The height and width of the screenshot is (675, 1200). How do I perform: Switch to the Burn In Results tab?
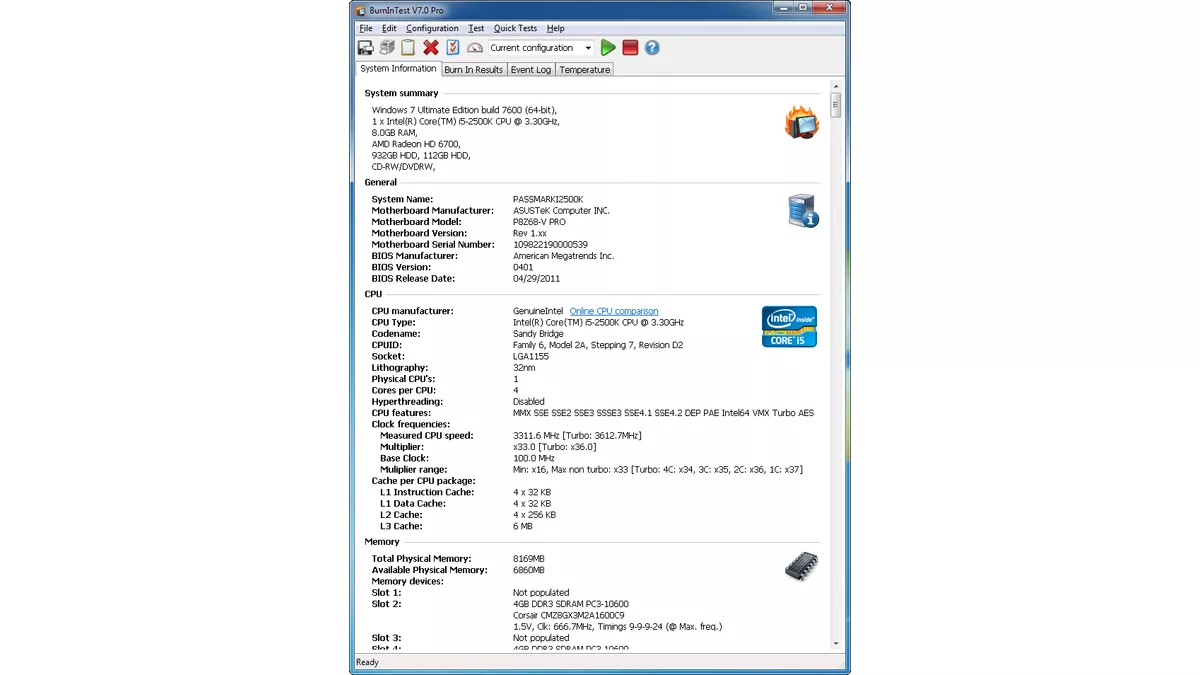(473, 69)
